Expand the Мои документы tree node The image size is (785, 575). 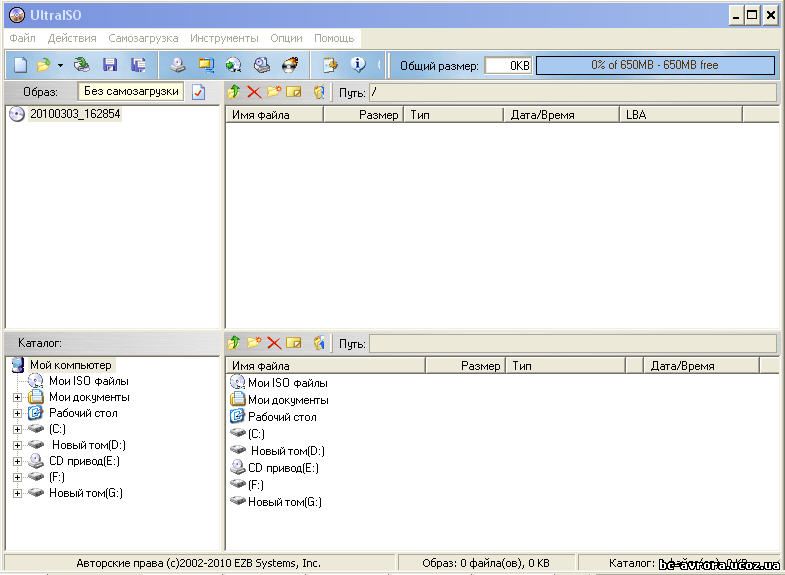[x=18, y=397]
